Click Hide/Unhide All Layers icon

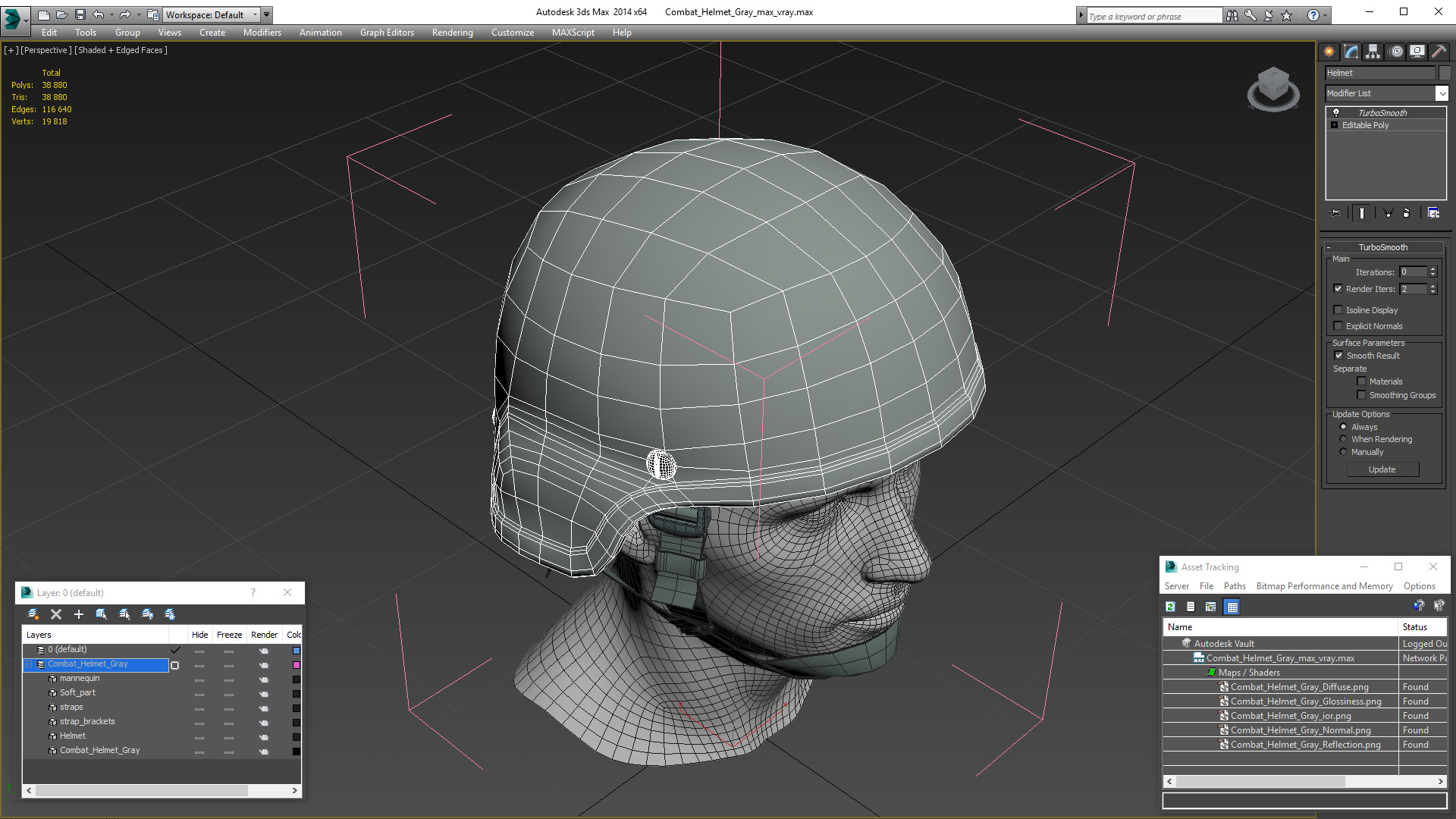(147, 614)
